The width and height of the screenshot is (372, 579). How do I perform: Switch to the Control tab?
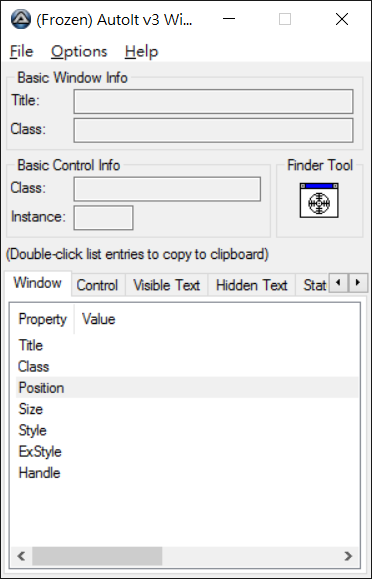click(x=98, y=285)
